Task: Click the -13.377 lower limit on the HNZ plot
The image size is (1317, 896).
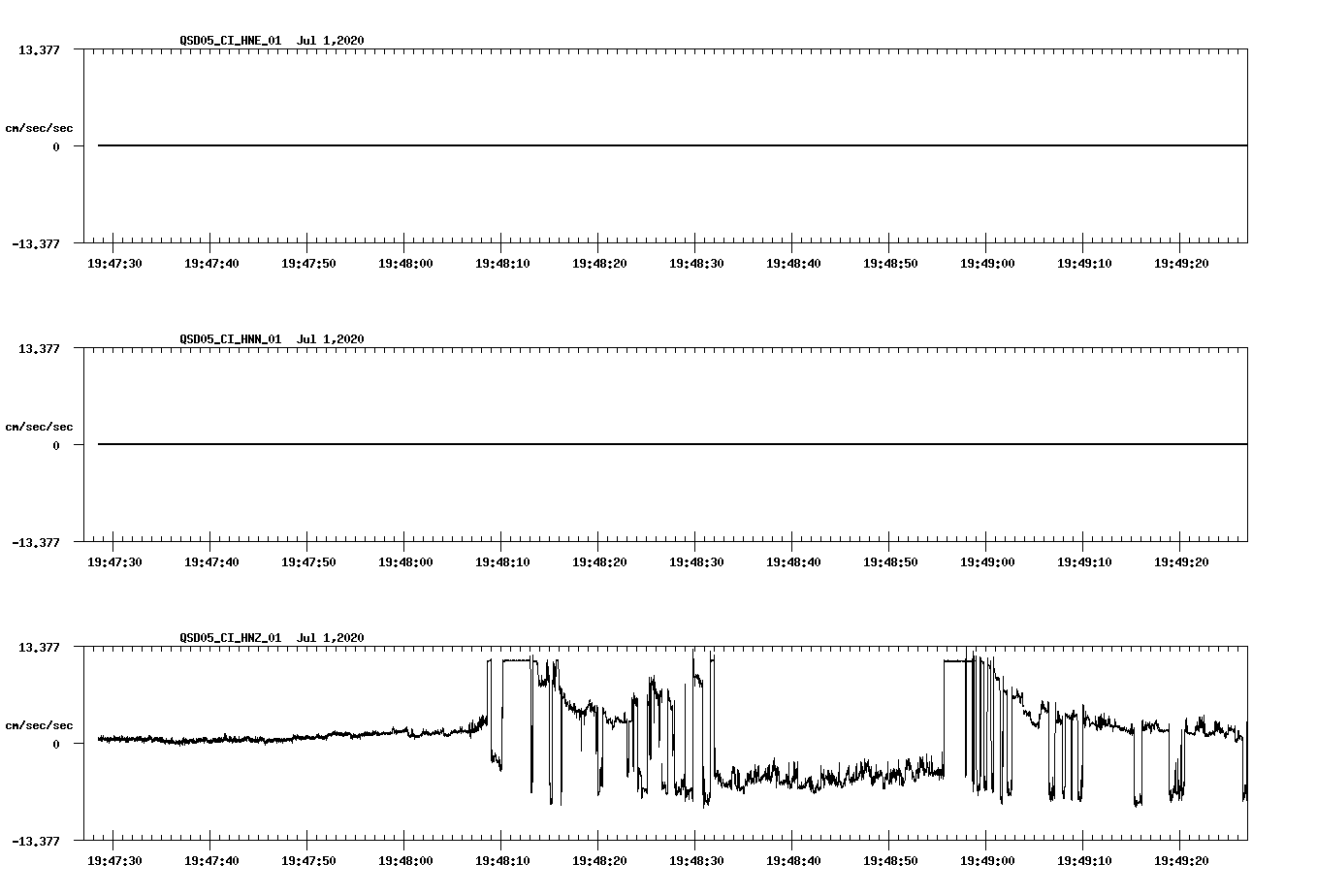Action: point(36,842)
